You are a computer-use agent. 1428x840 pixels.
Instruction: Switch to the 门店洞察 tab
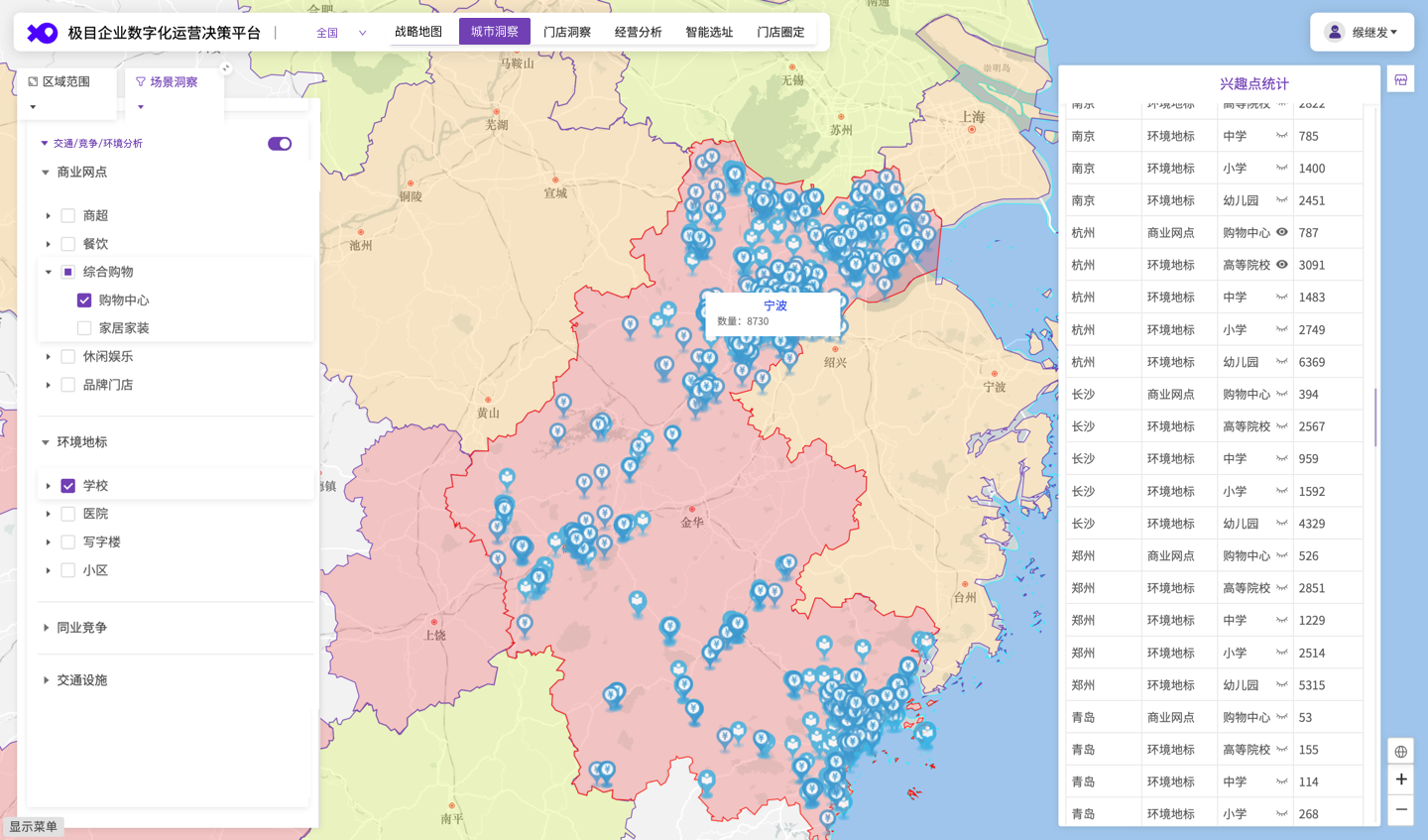pyautogui.click(x=567, y=31)
